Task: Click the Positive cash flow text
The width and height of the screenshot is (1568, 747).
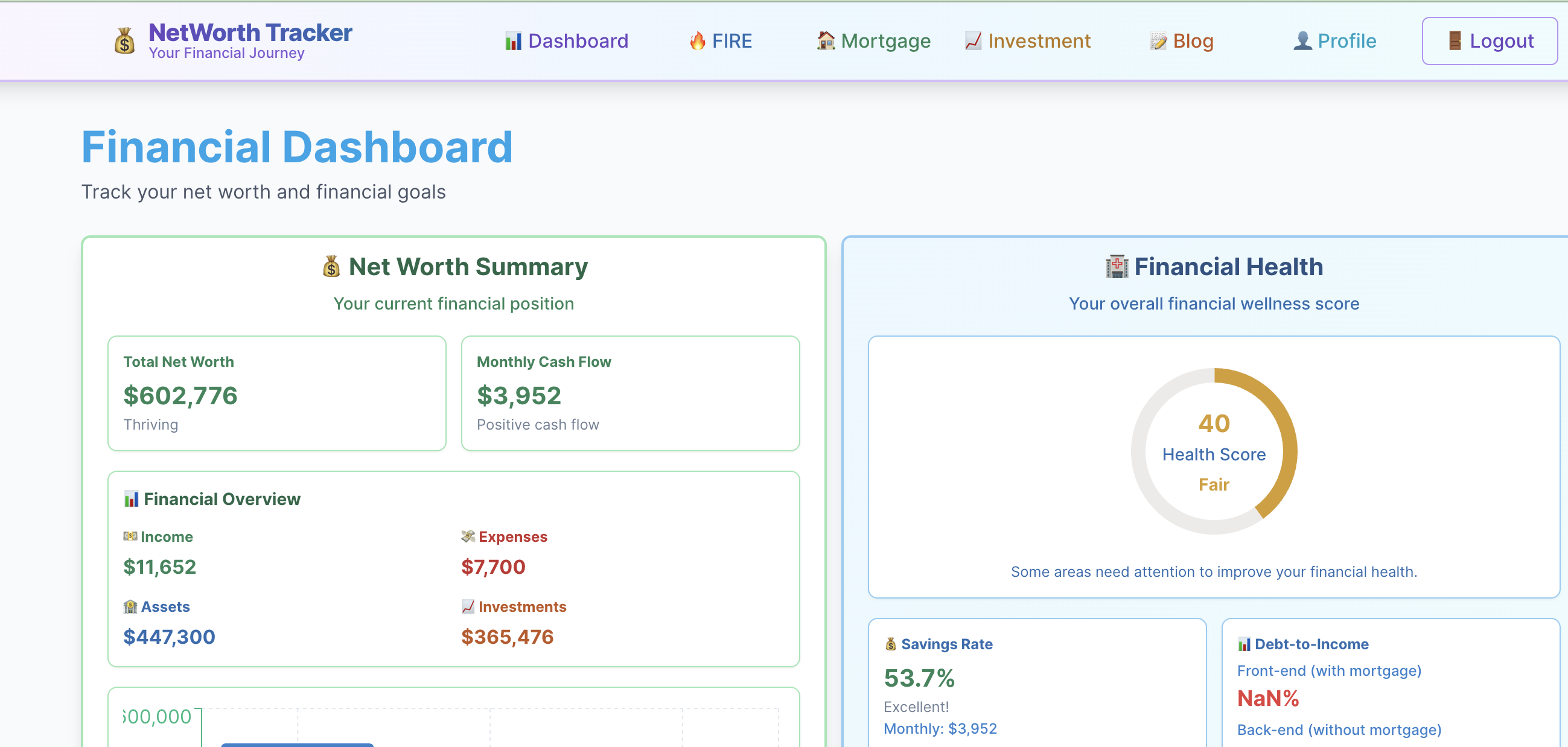Action: point(538,425)
